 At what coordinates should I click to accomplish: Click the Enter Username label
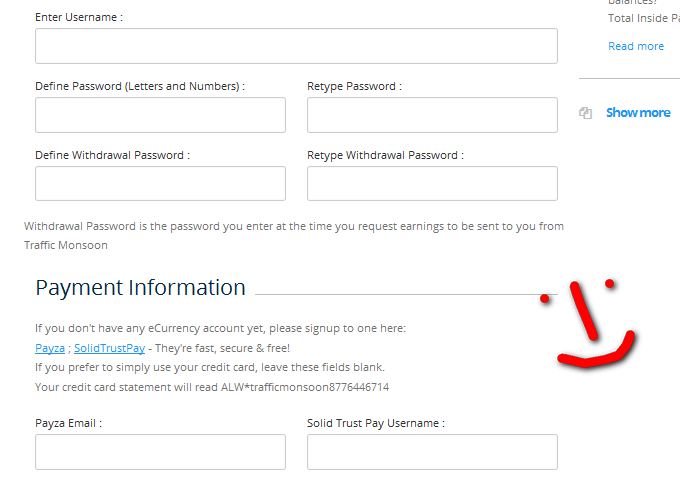click(79, 18)
